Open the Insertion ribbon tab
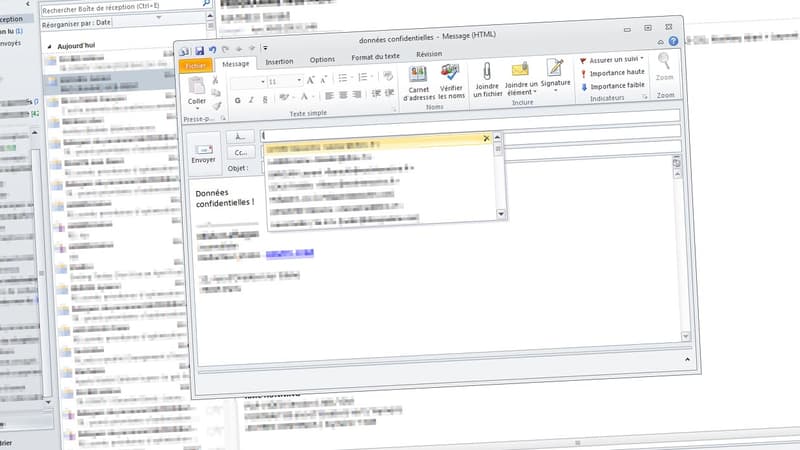Viewport: 800px width, 450px height. click(x=279, y=61)
